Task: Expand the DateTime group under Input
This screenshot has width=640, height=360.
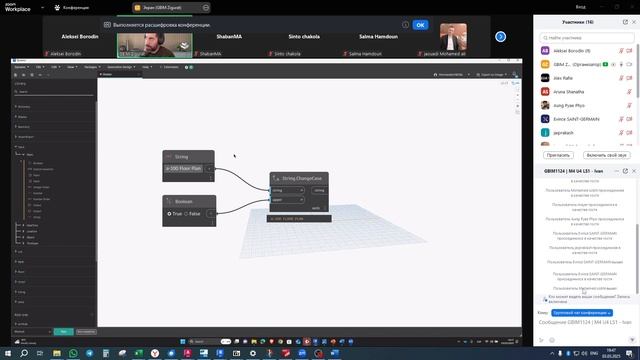Action: [x=30, y=225]
